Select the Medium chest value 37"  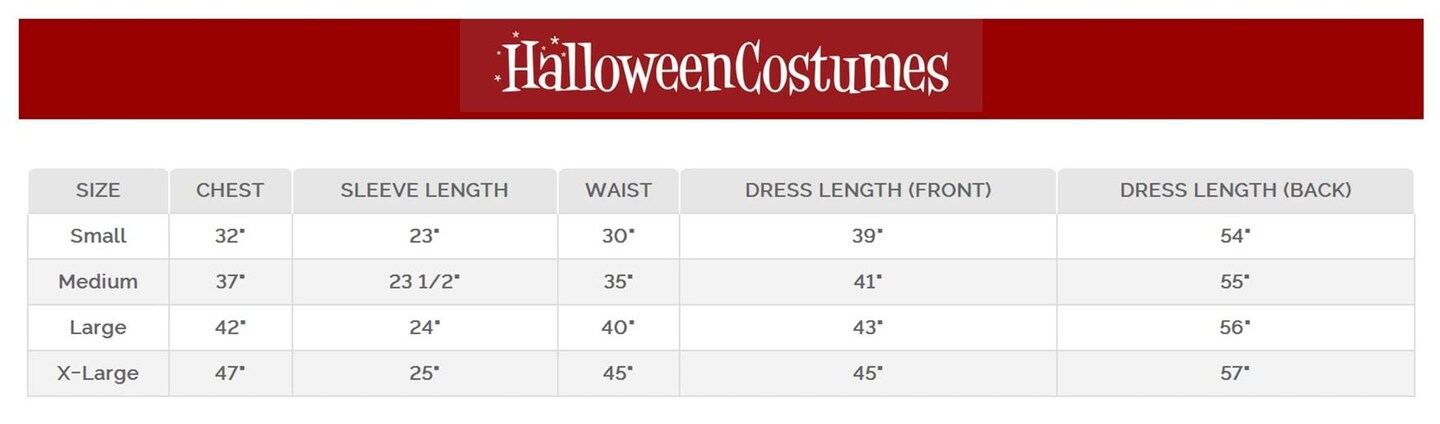tap(230, 282)
